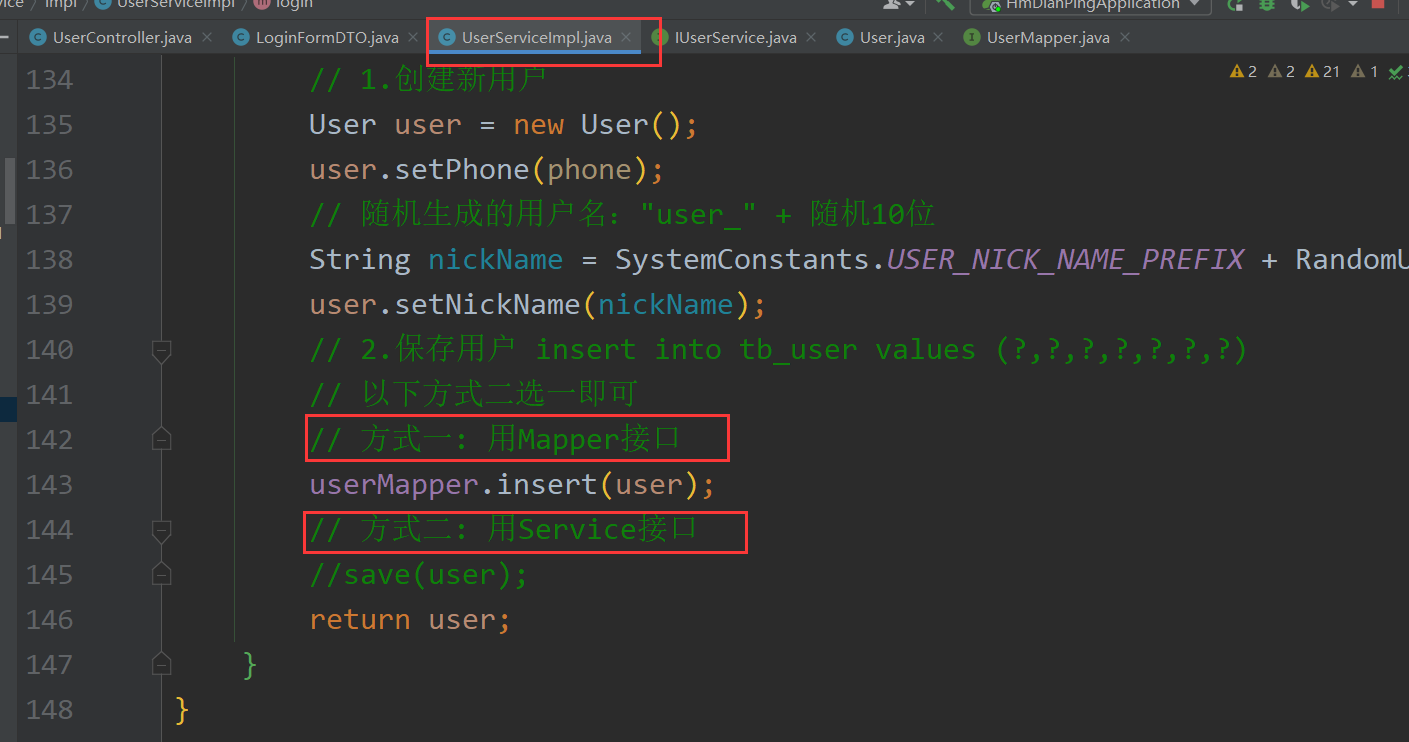This screenshot has height=742, width=1409.
Task: Click the left panel vertical scrollbar thumb
Action: [x=10, y=191]
